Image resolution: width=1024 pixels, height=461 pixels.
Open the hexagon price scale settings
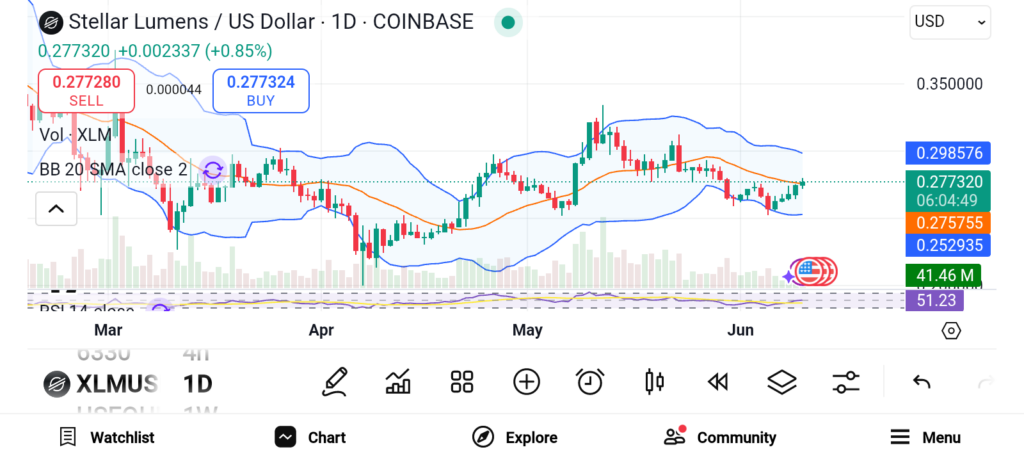951,331
